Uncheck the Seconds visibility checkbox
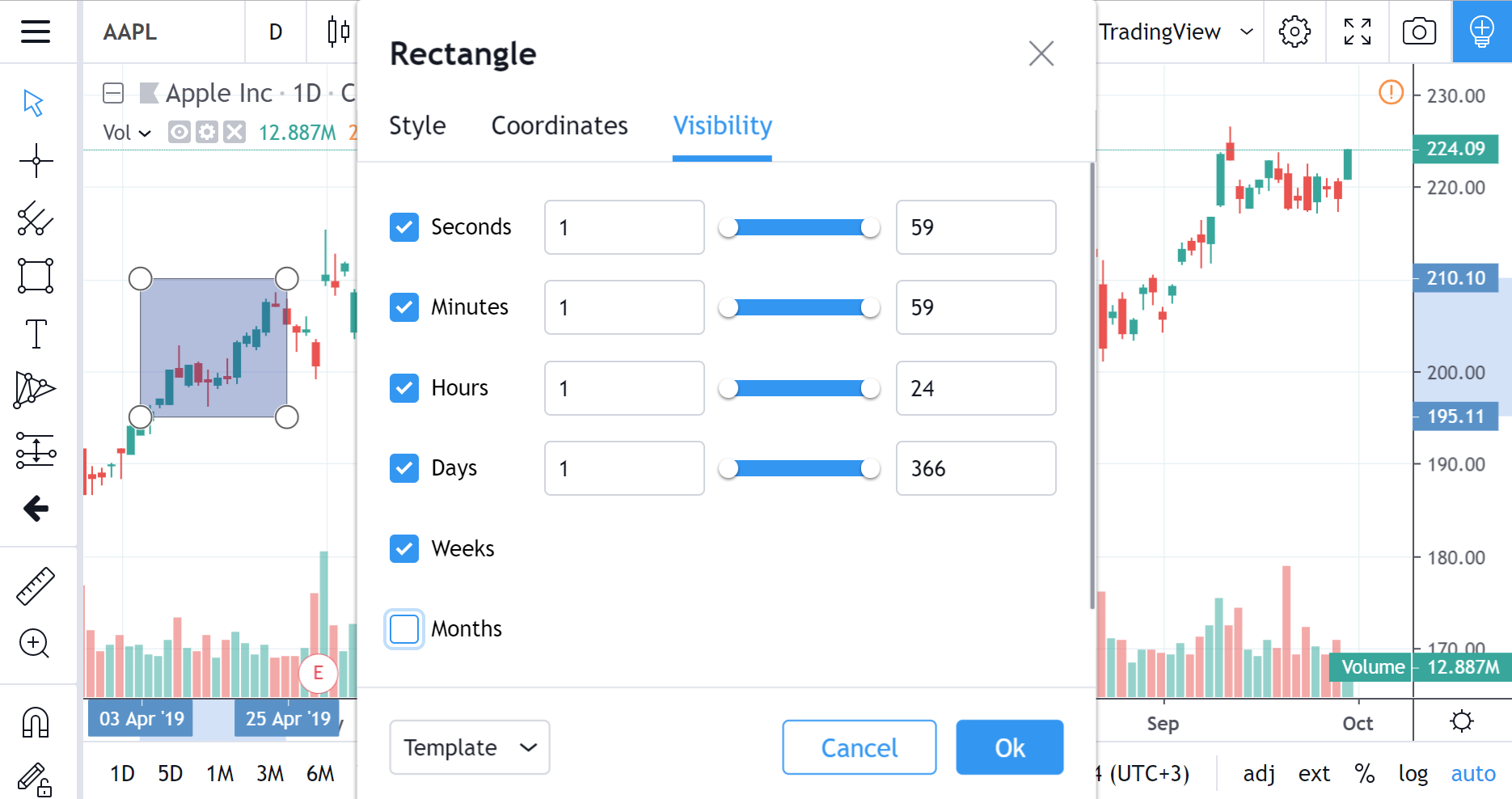This screenshot has height=799, width=1512. coord(403,227)
